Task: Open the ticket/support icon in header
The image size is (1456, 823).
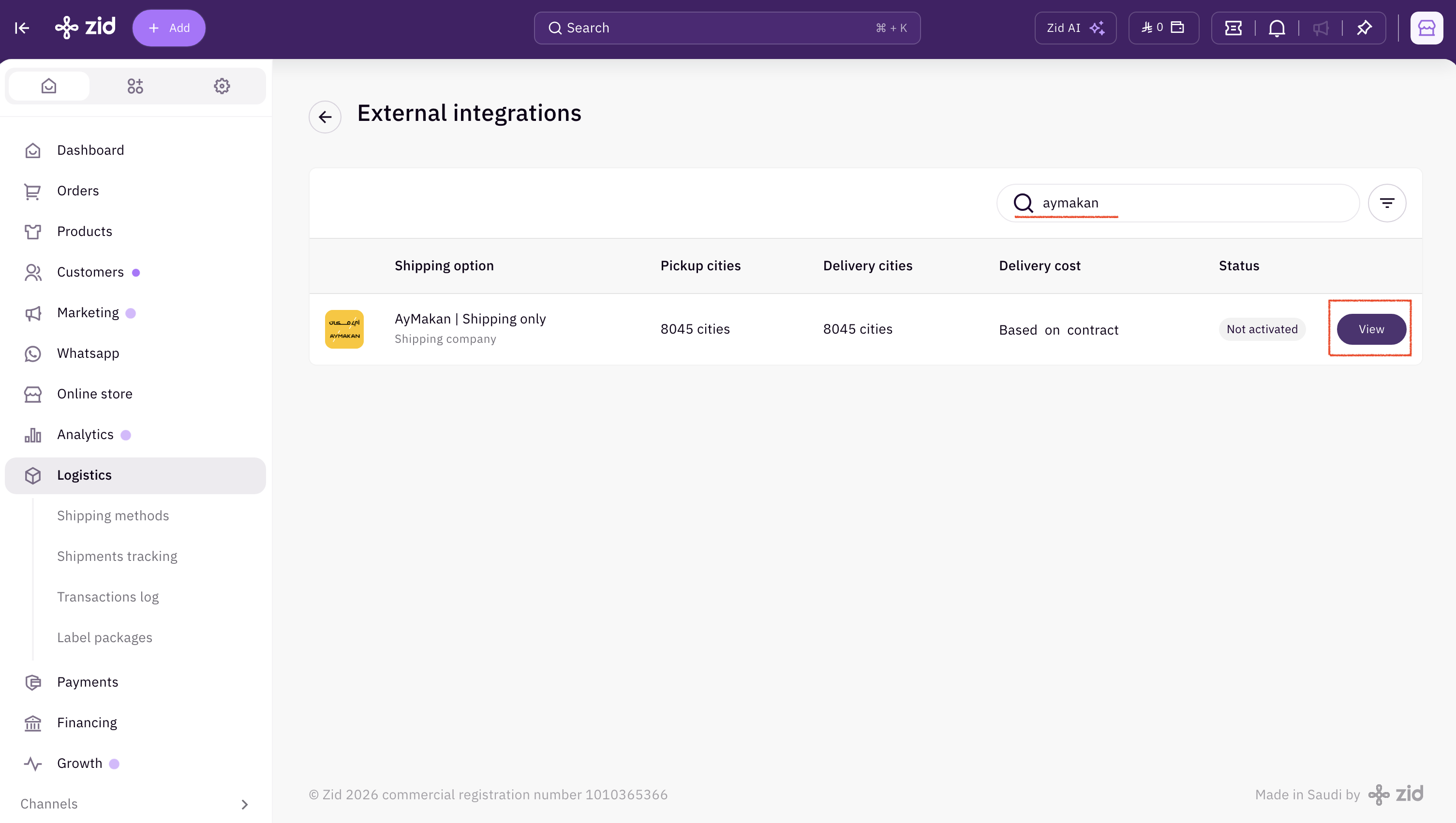Action: click(1233, 28)
